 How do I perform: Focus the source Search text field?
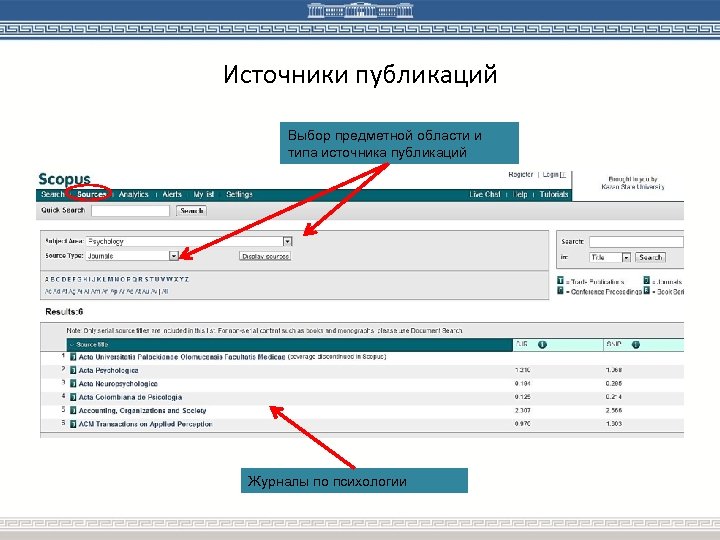[x=636, y=242]
